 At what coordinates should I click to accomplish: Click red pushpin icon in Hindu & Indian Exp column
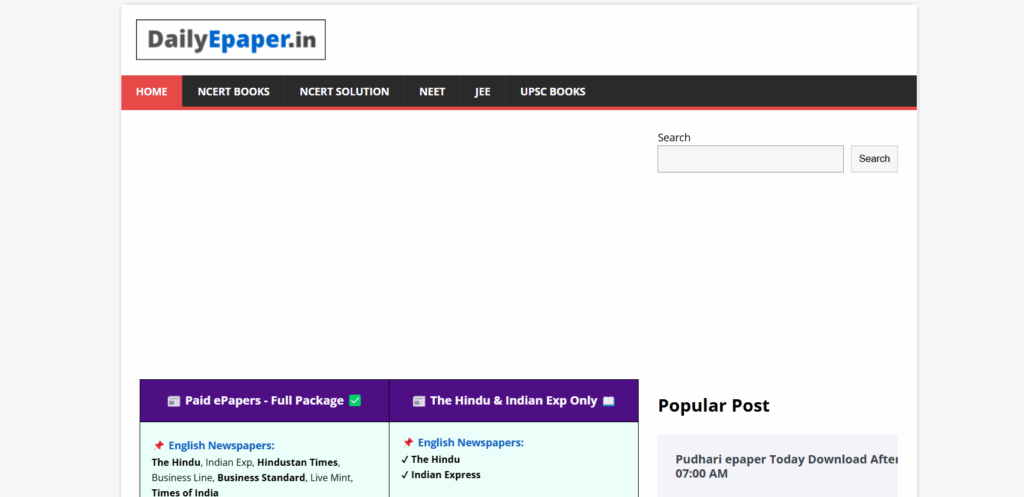click(x=408, y=443)
